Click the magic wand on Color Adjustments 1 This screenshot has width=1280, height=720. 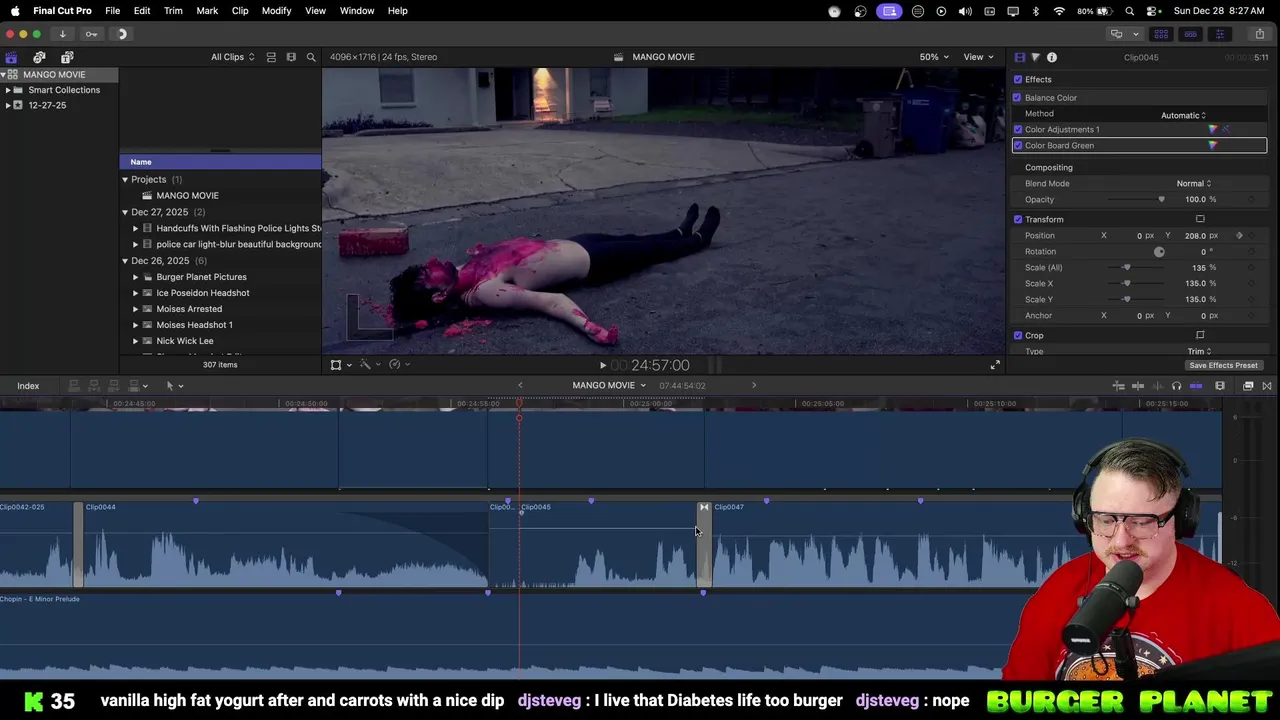click(1226, 129)
